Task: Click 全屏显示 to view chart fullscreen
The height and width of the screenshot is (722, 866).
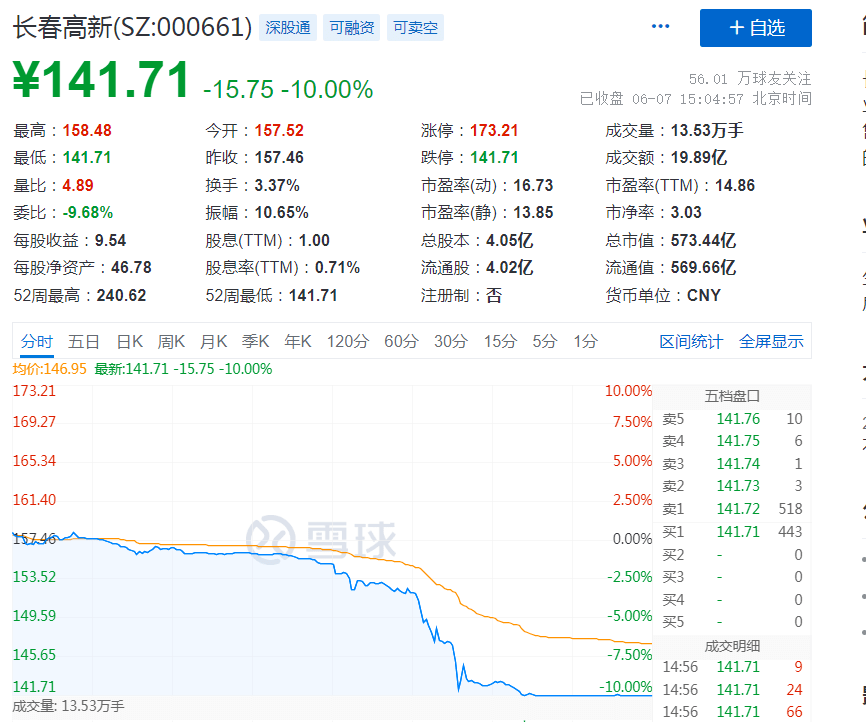Action: pyautogui.click(x=771, y=341)
